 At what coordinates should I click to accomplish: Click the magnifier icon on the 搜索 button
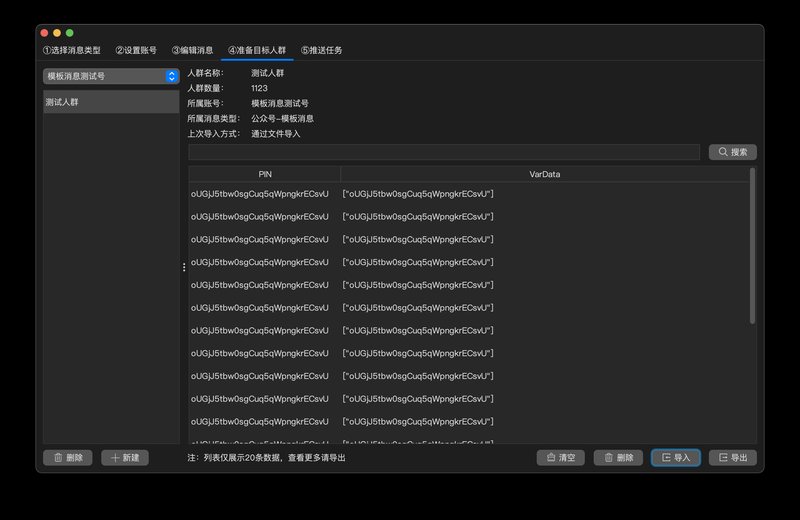[x=722, y=152]
